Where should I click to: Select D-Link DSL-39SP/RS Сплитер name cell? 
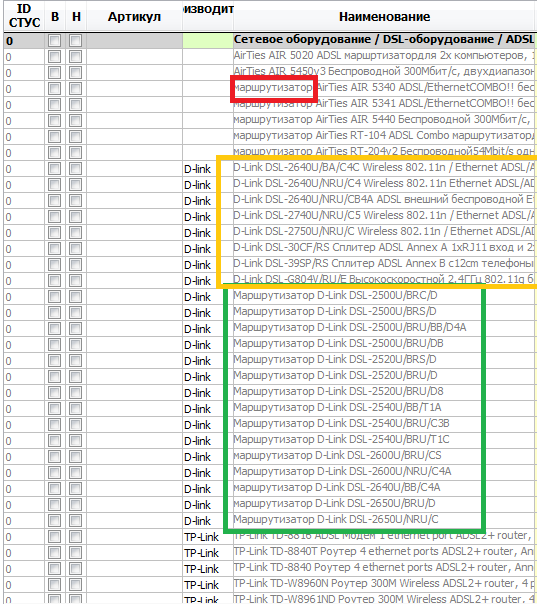click(x=384, y=265)
